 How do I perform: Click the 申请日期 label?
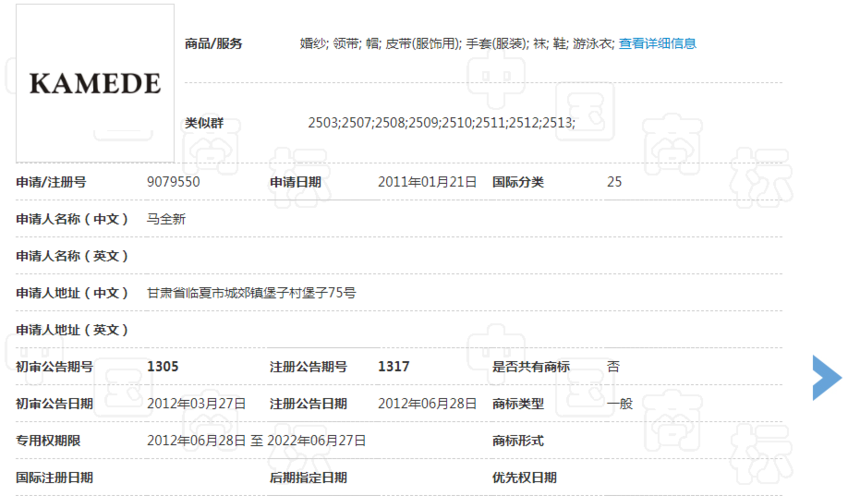(x=295, y=182)
